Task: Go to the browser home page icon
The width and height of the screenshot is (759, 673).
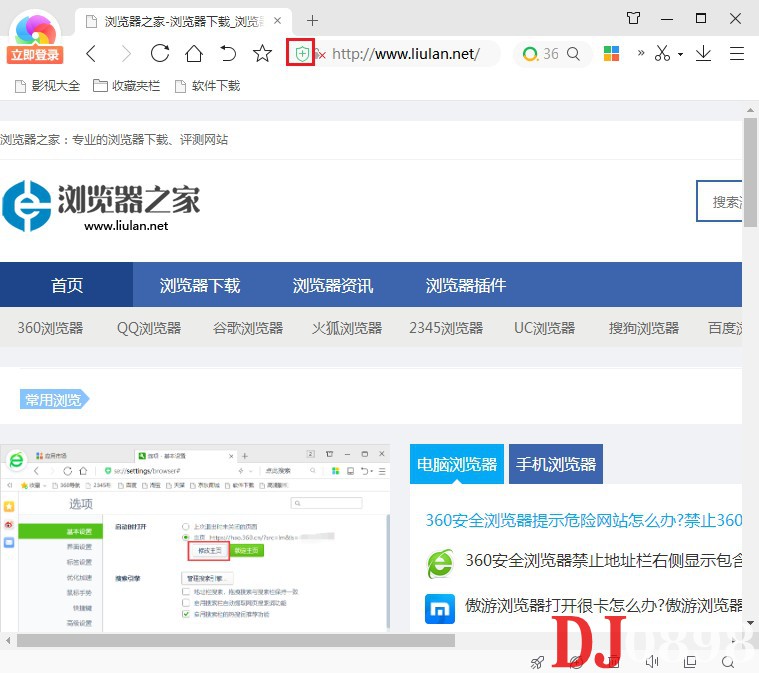Action: coord(194,53)
